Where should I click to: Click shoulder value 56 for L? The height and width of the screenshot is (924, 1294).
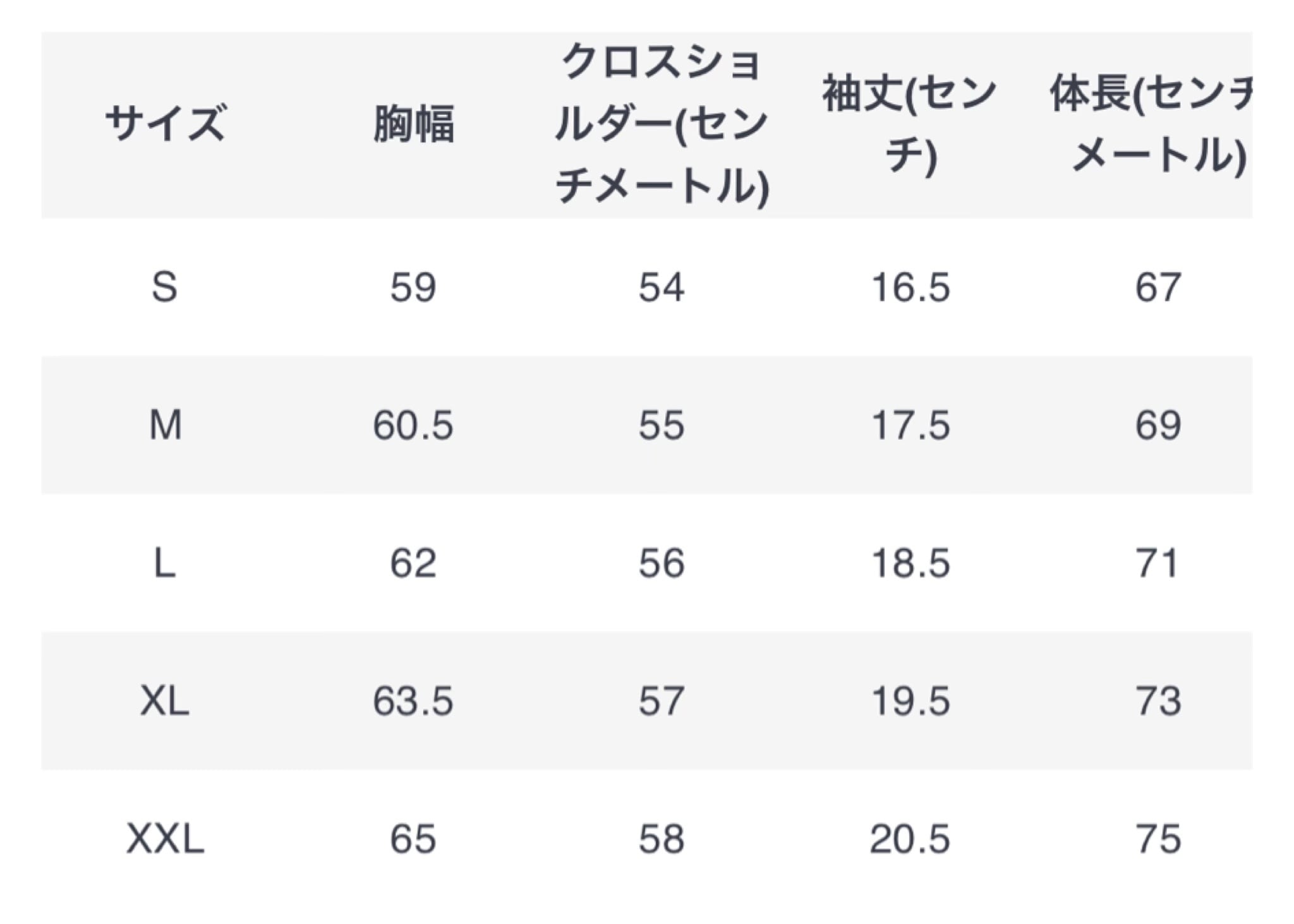click(x=662, y=563)
